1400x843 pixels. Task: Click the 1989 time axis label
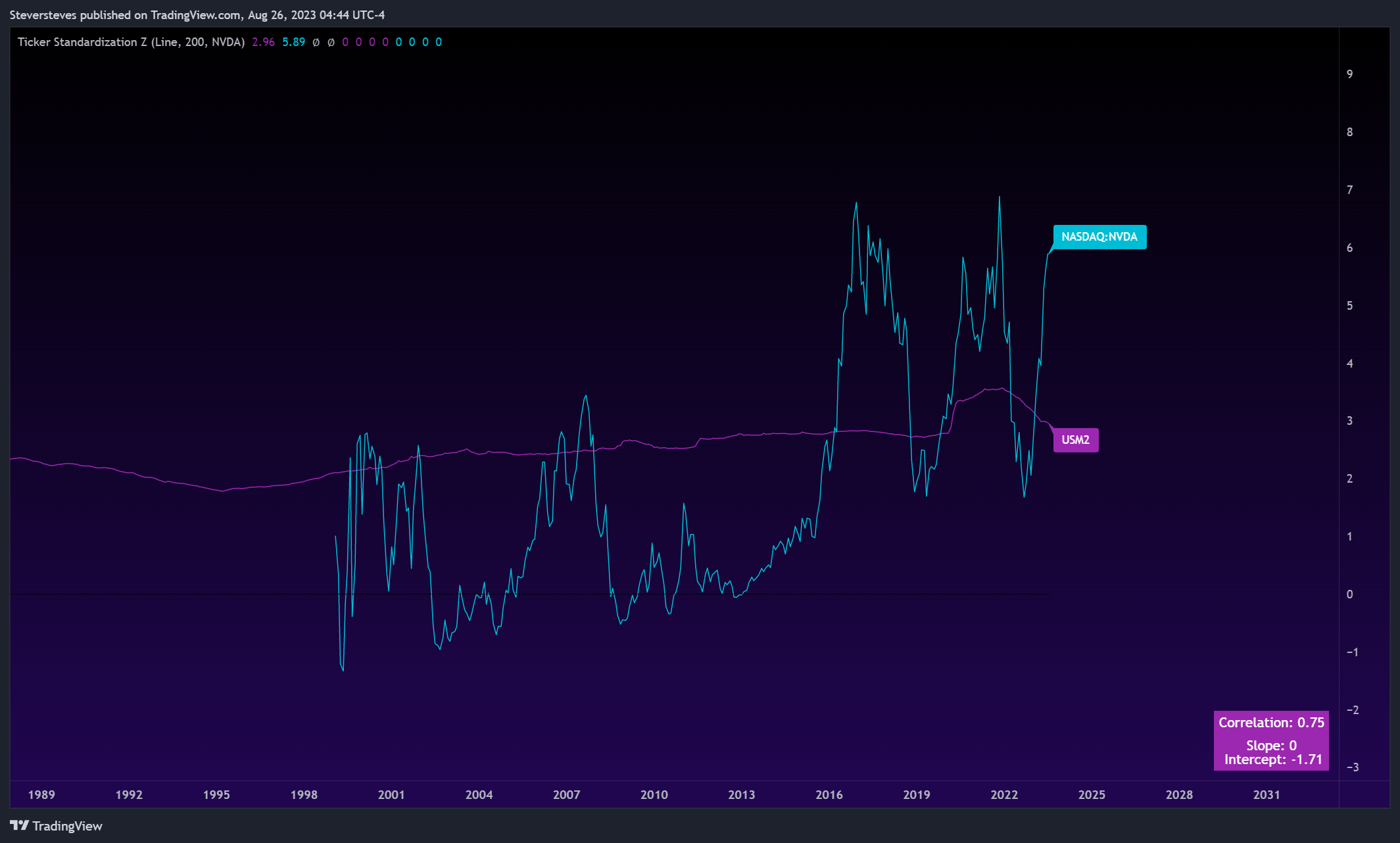point(41,794)
